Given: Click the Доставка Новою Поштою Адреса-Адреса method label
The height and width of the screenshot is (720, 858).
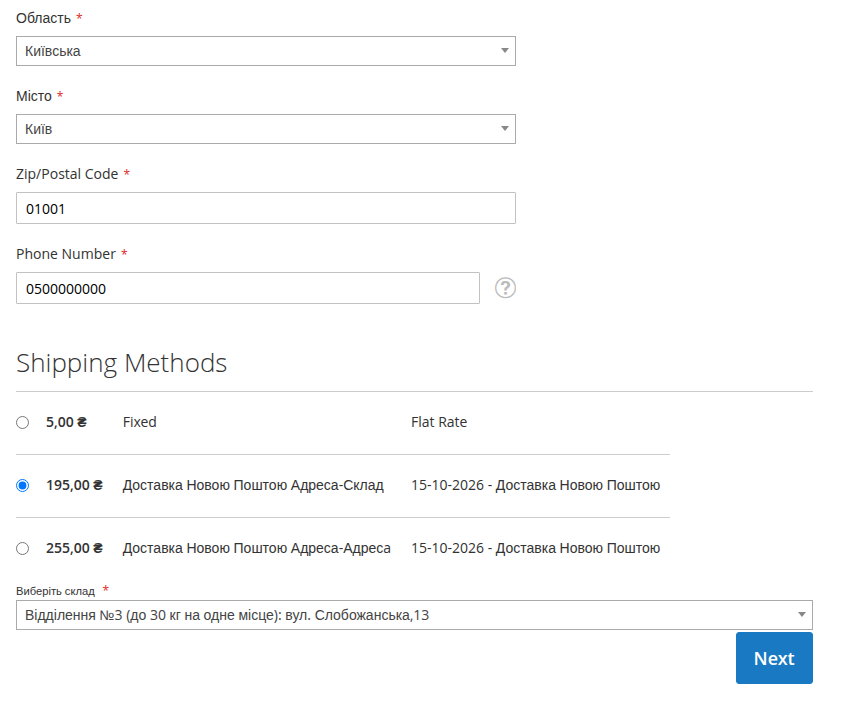Looking at the screenshot, I should [257, 548].
